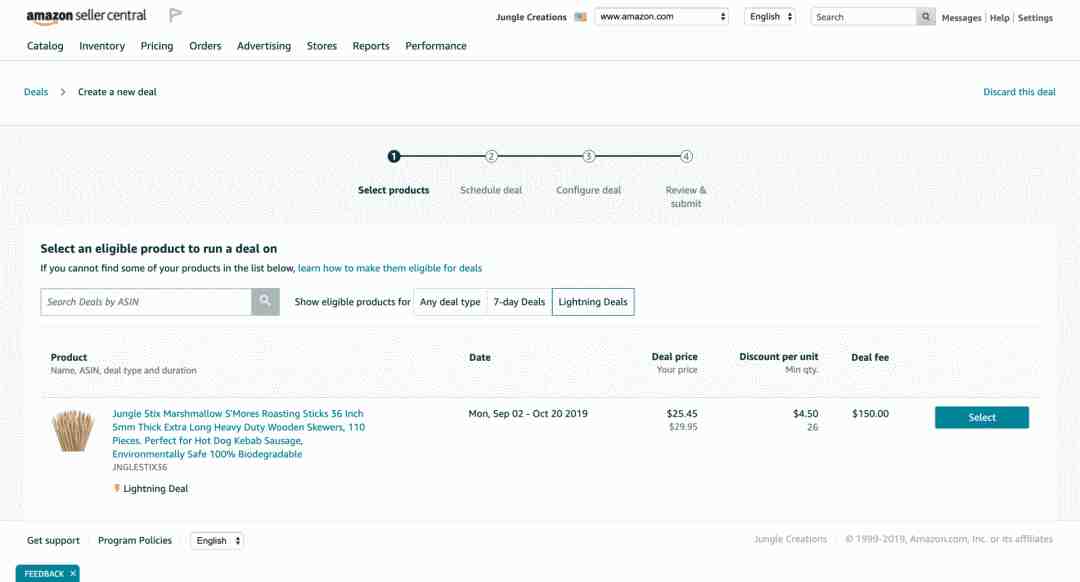The width and height of the screenshot is (1080, 582).
Task: Click the Date column header
Action: [480, 357]
